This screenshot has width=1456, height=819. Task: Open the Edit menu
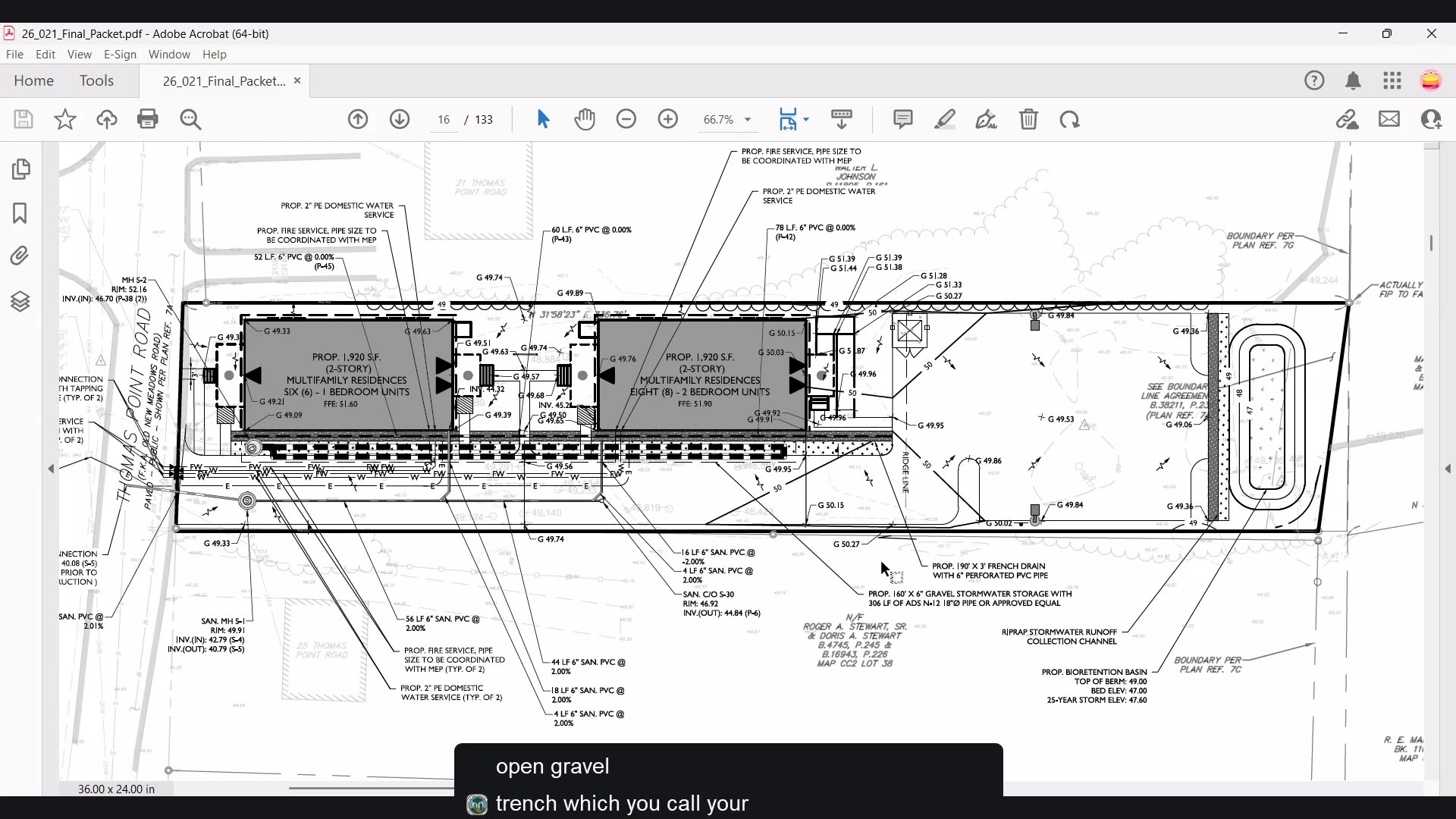[45, 55]
